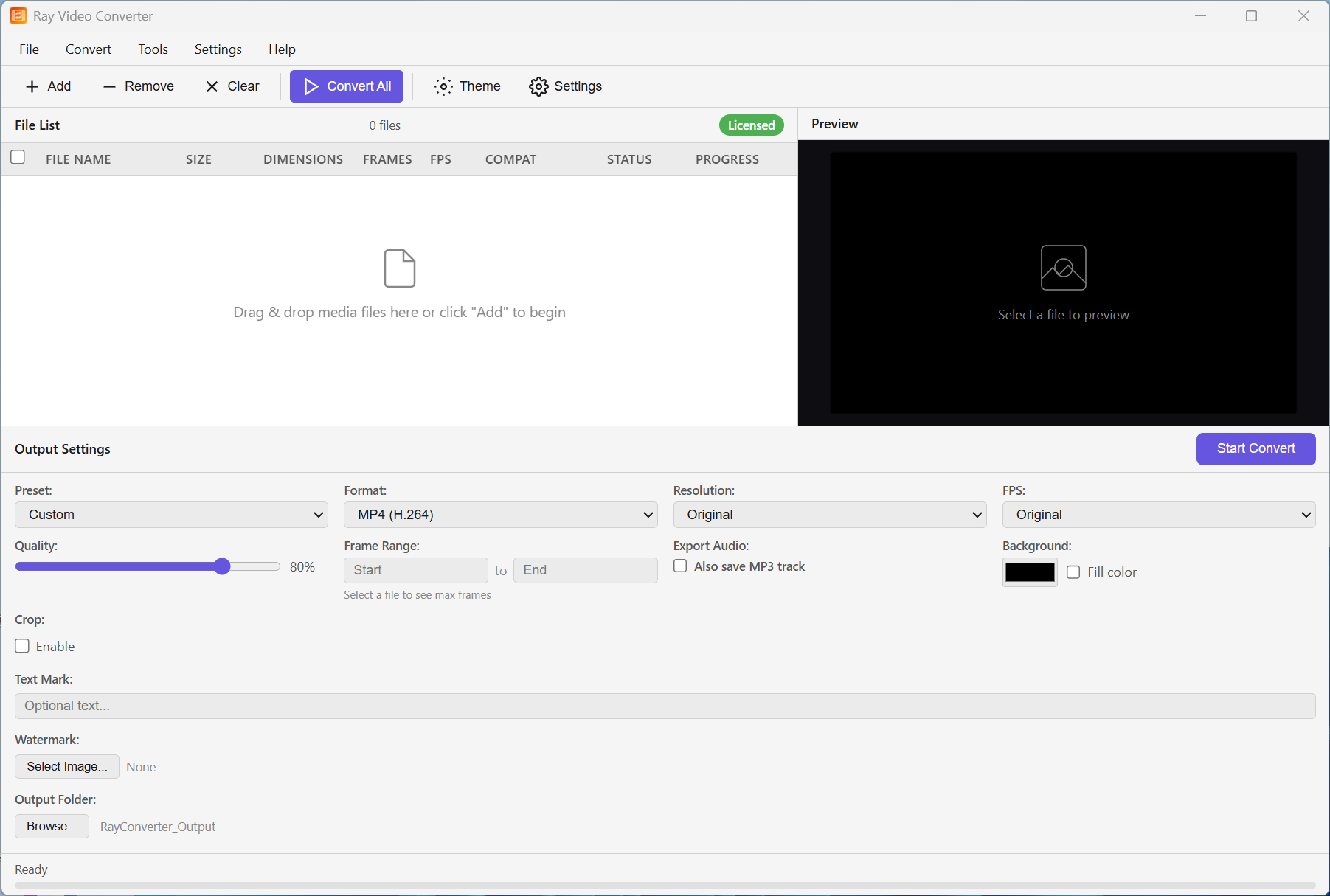Open the Help menu

(282, 49)
